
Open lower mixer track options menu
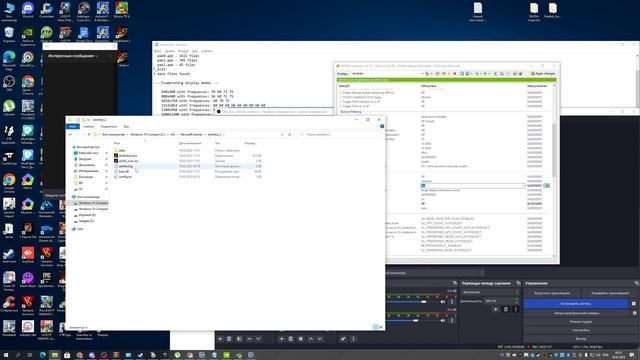[x=452, y=320]
